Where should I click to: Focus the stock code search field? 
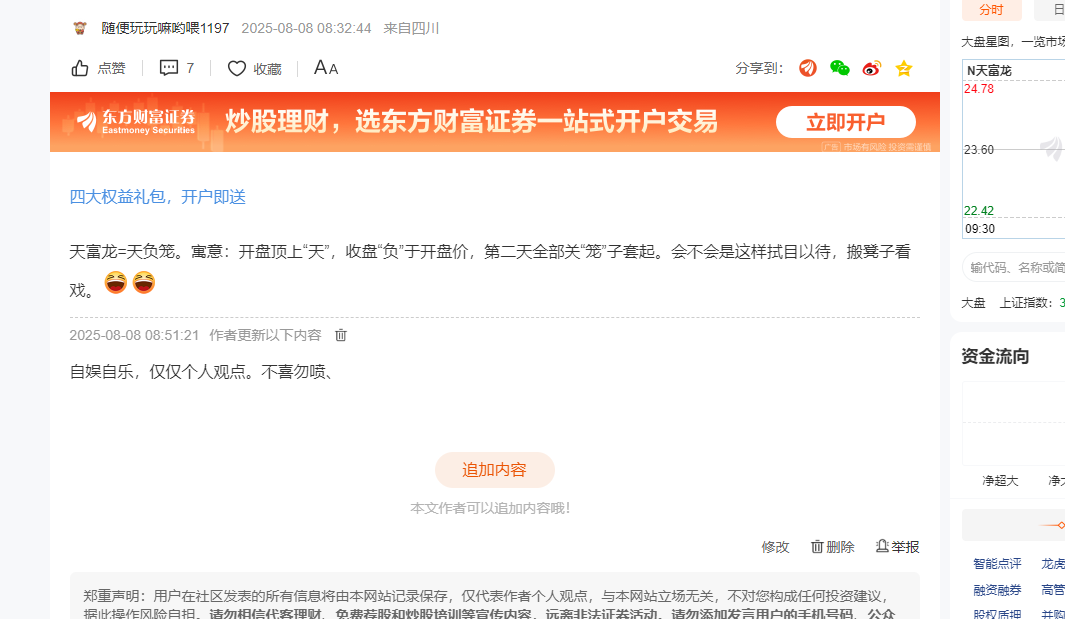pyautogui.click(x=1013, y=268)
